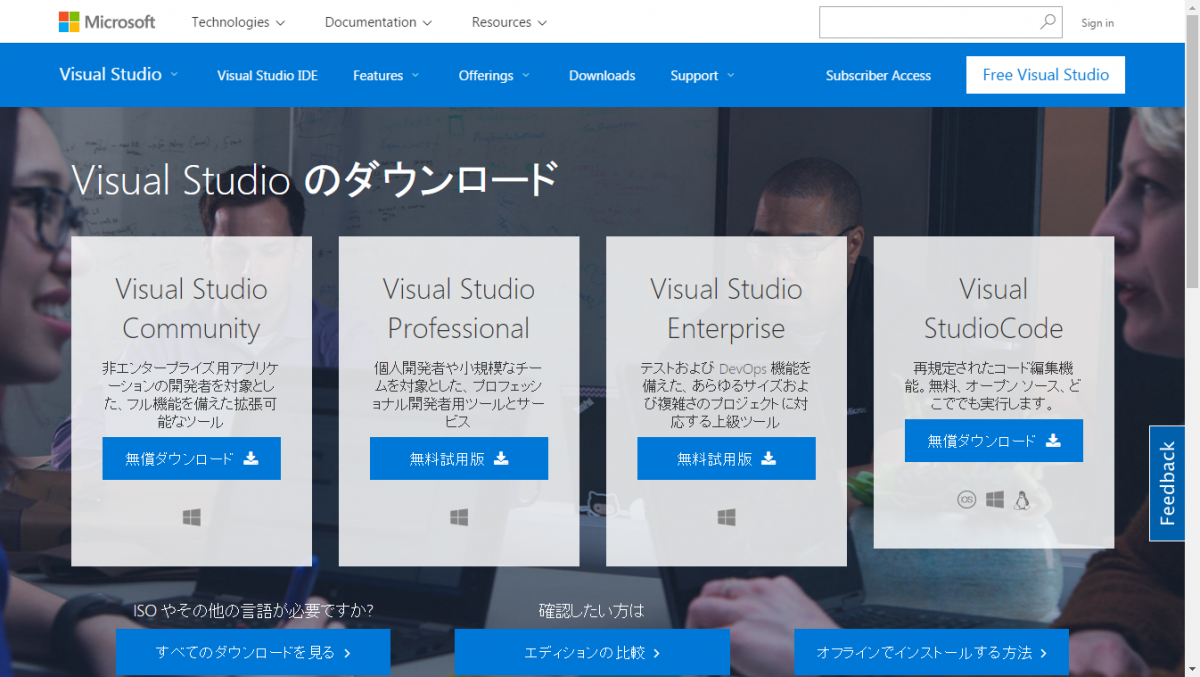
Task: Select Windows icon under Visual Studio Code
Action: point(994,500)
